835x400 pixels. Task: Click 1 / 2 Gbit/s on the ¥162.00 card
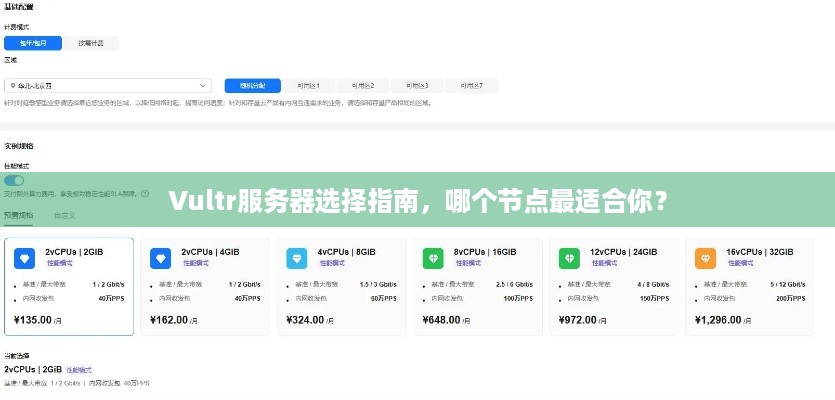point(245,284)
